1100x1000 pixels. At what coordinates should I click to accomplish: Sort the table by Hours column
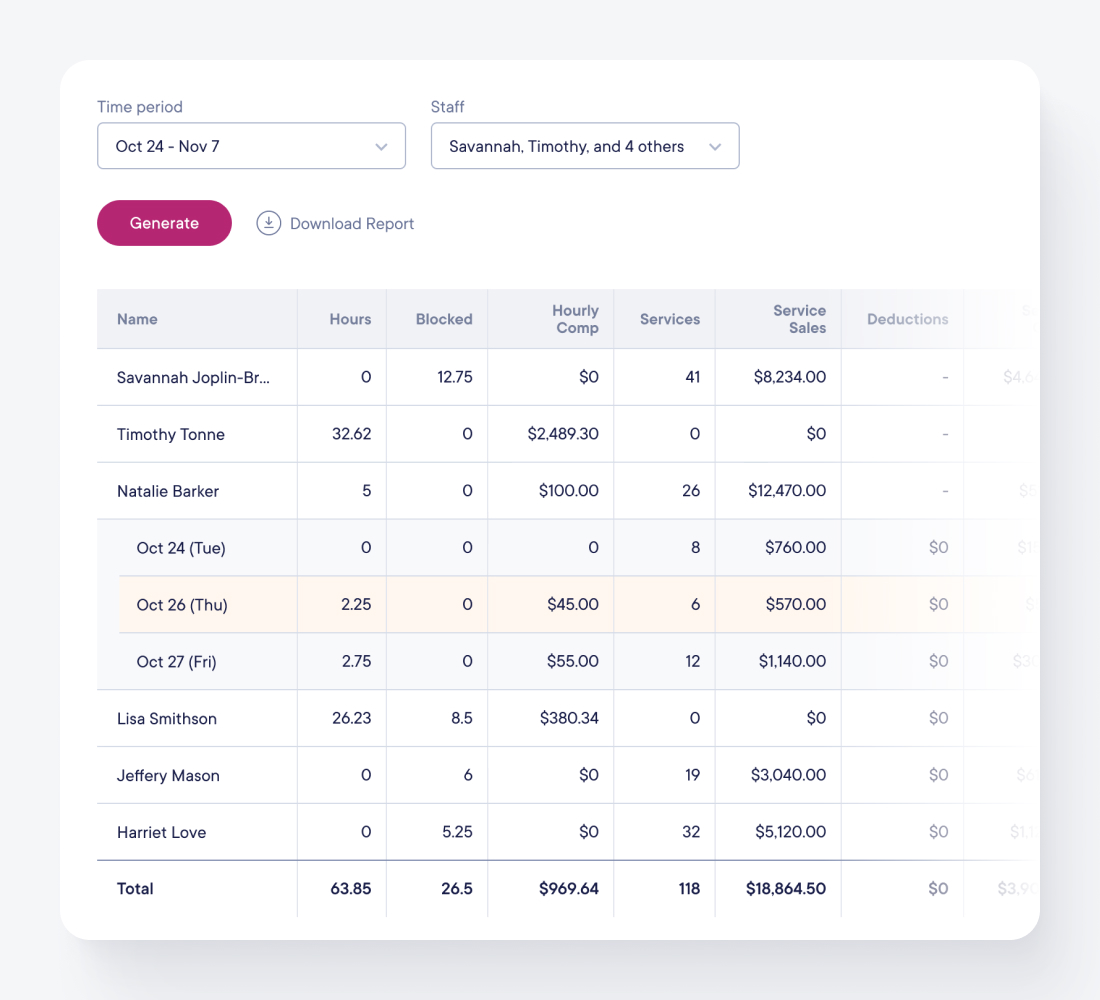(350, 318)
